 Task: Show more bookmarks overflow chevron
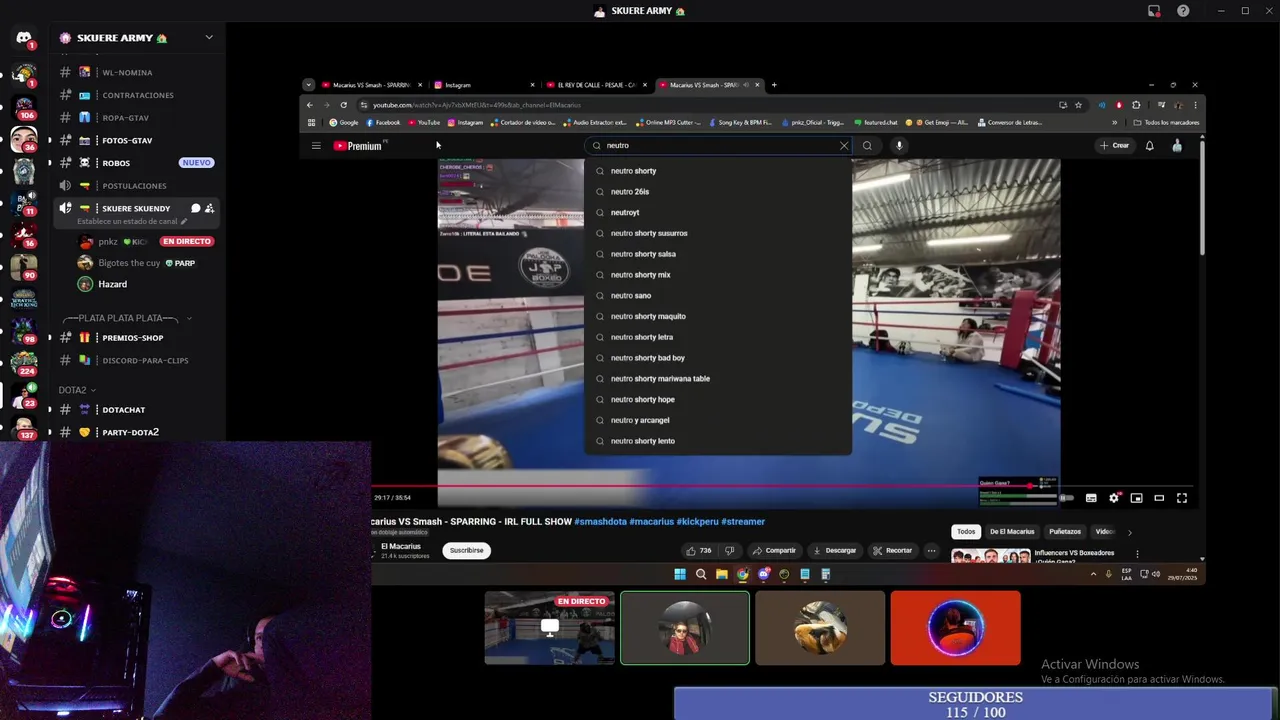click(x=1114, y=122)
